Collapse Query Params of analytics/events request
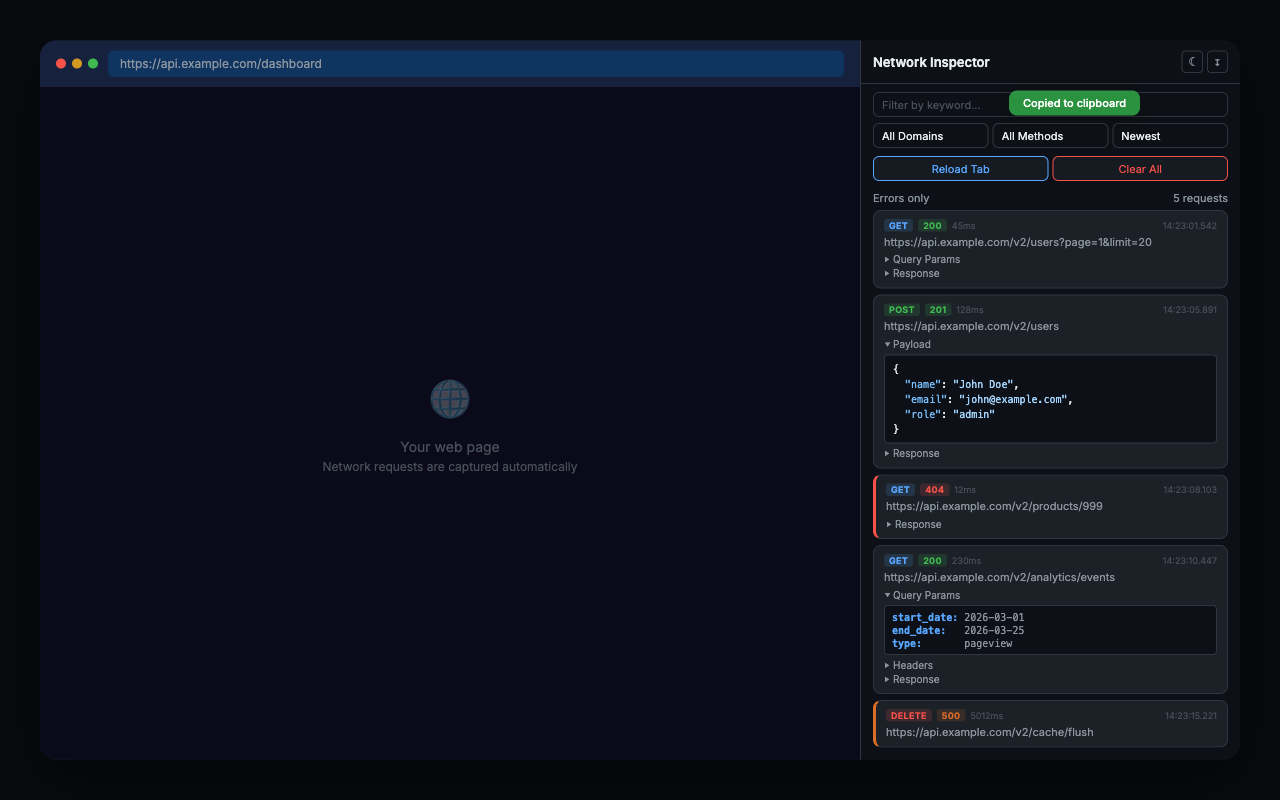Image resolution: width=1280 pixels, height=800 pixels. tap(922, 595)
